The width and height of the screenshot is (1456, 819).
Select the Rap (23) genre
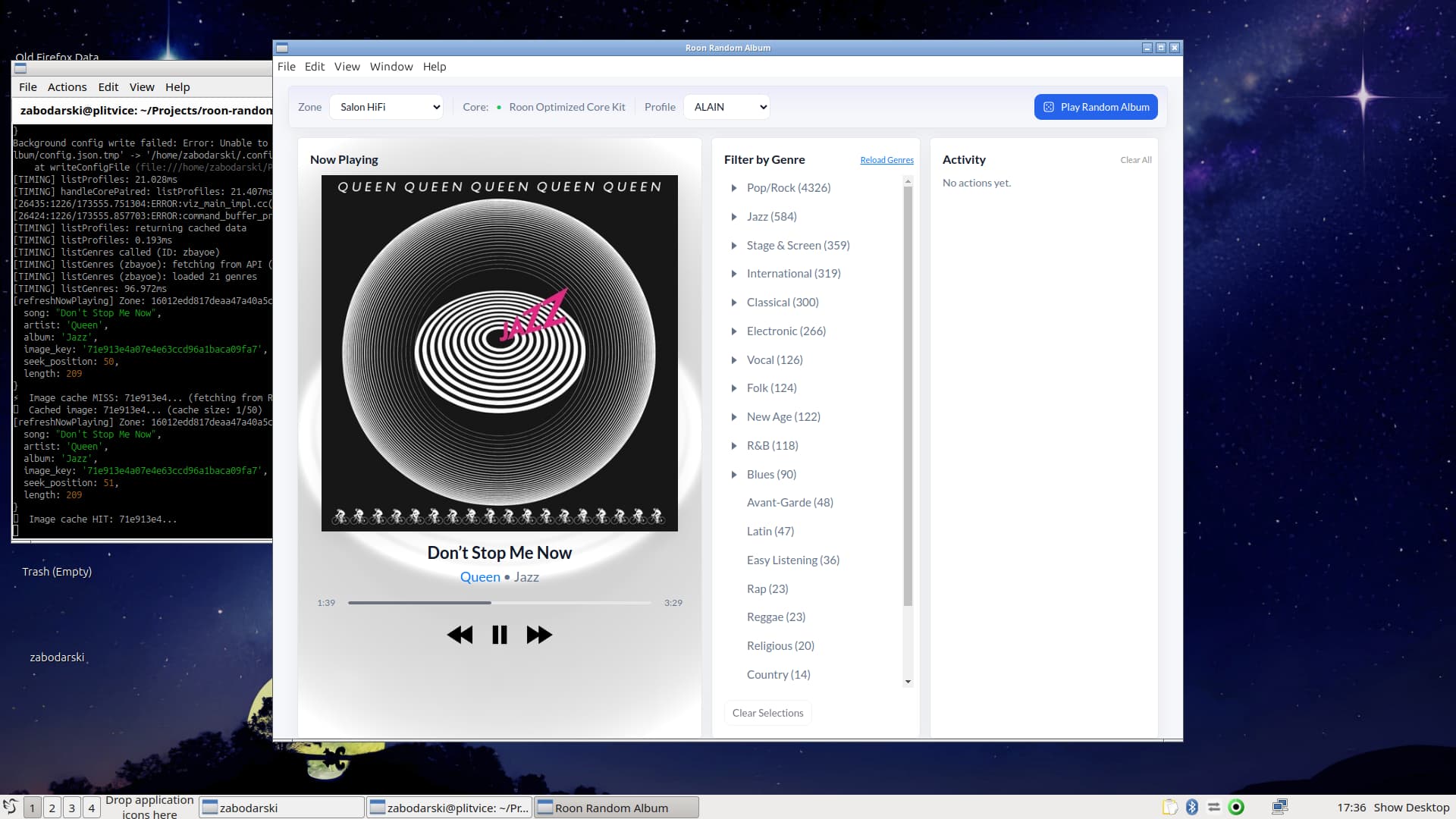[767, 589]
